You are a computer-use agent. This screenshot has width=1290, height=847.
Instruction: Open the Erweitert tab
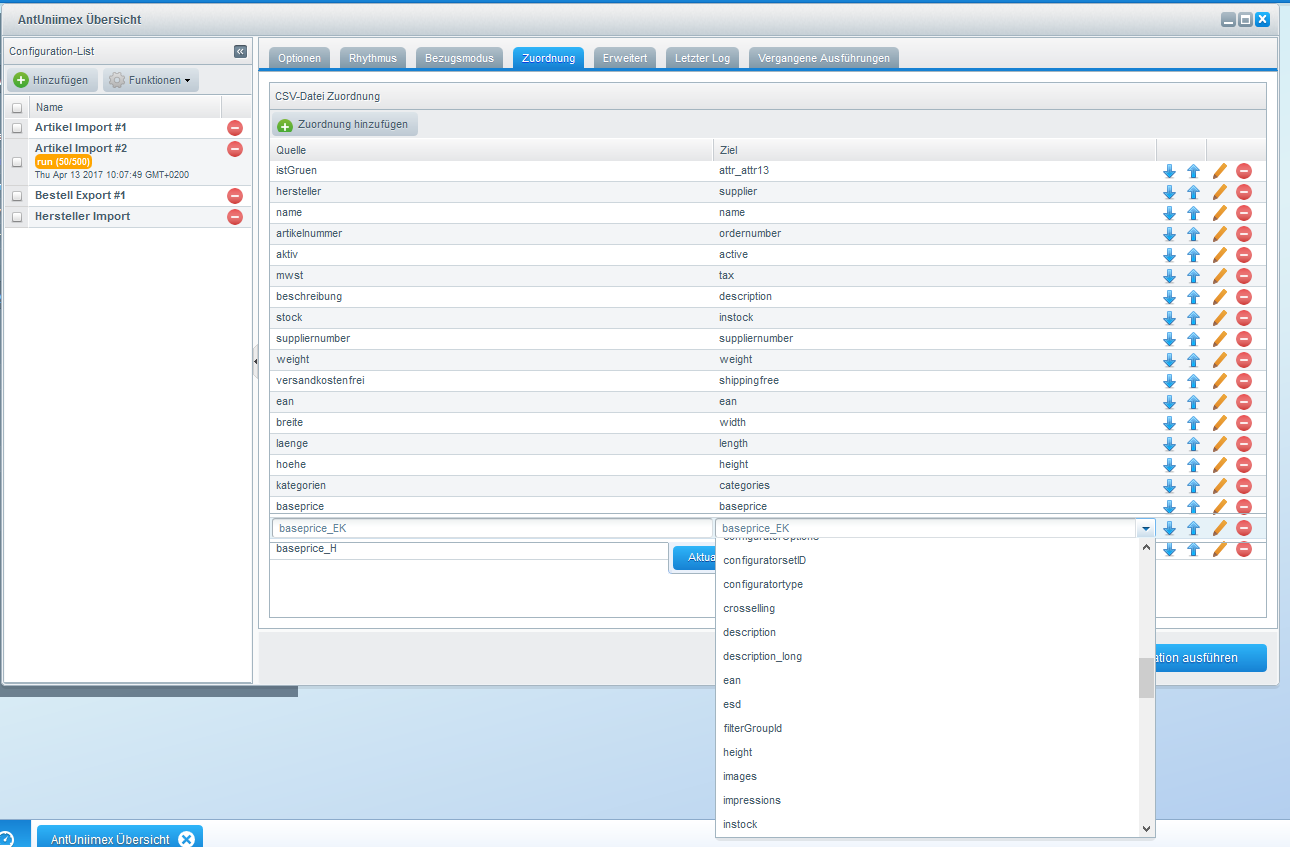625,58
